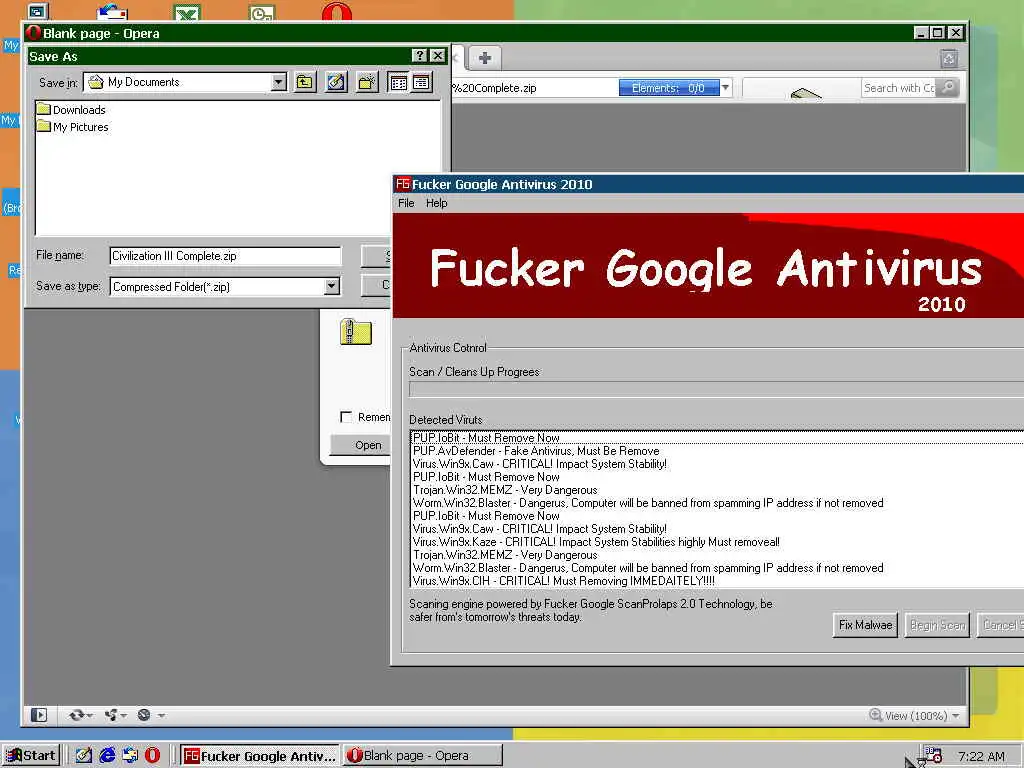Open Opera Turbo icon in status bar
Viewport: 1024px width, 768px height.
(144, 715)
